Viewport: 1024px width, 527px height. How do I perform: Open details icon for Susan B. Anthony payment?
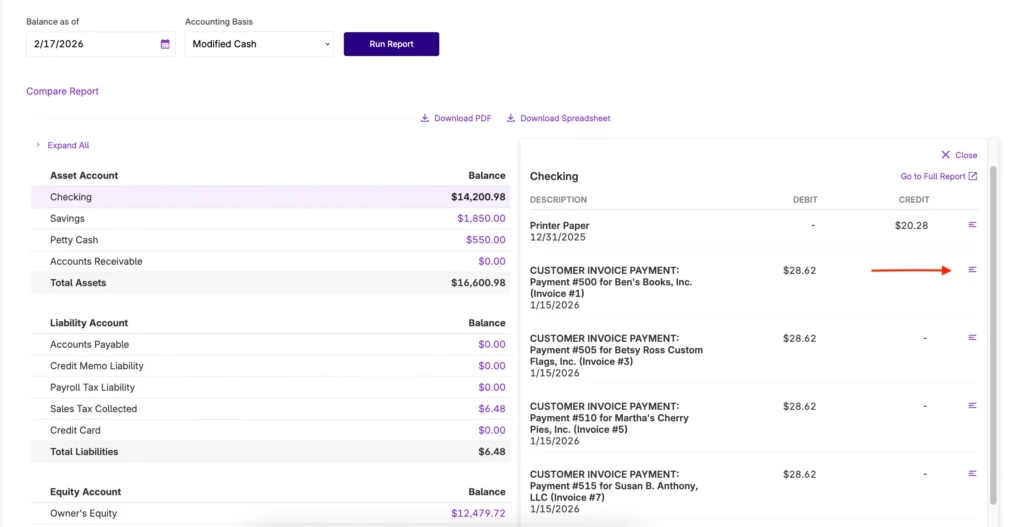click(972, 474)
